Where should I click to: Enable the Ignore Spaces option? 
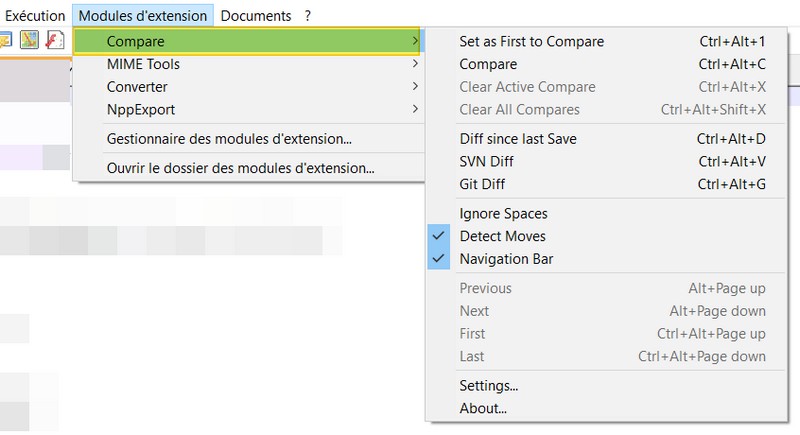pos(503,213)
